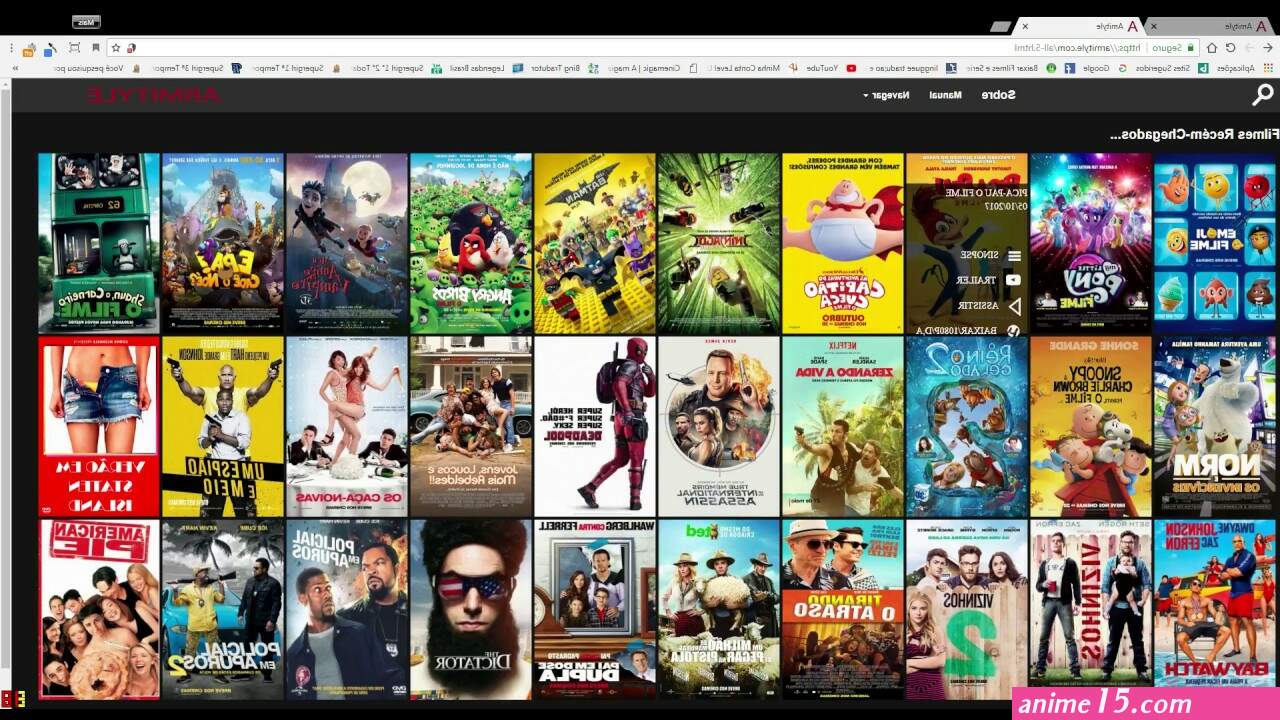Screen dimensions: 1280x720
Task: Open the Zerando a Vida poster
Action: [x=843, y=426]
